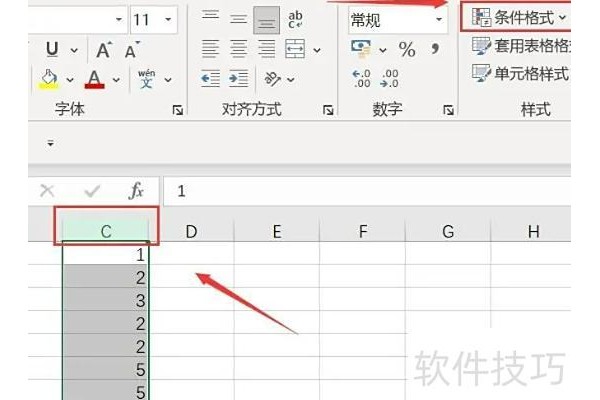This screenshot has height=400, width=600.
Task: Align text right
Action: [x=266, y=49]
